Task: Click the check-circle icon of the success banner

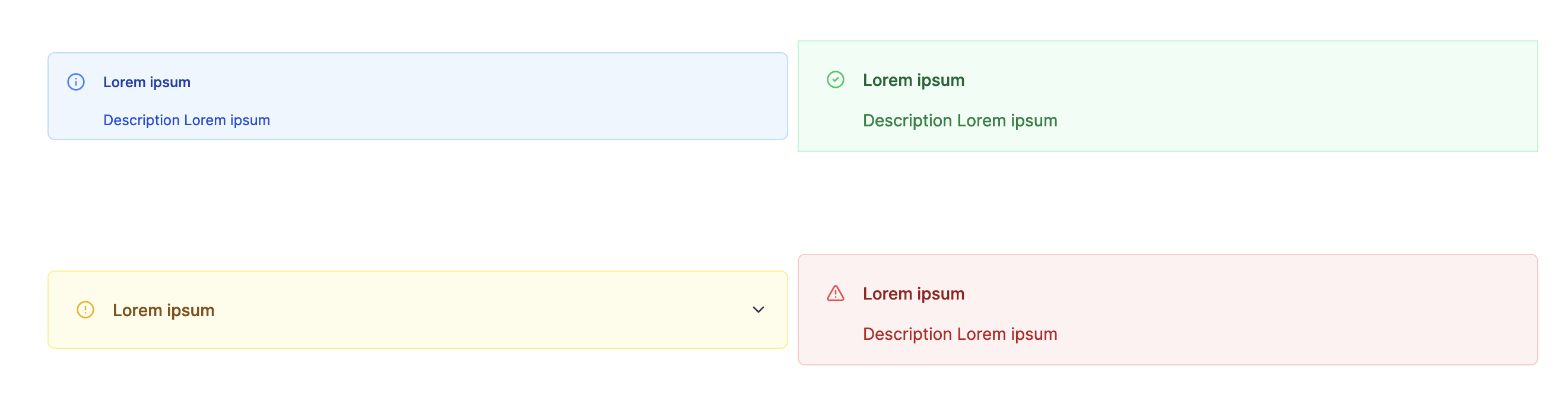Action: coord(836,79)
